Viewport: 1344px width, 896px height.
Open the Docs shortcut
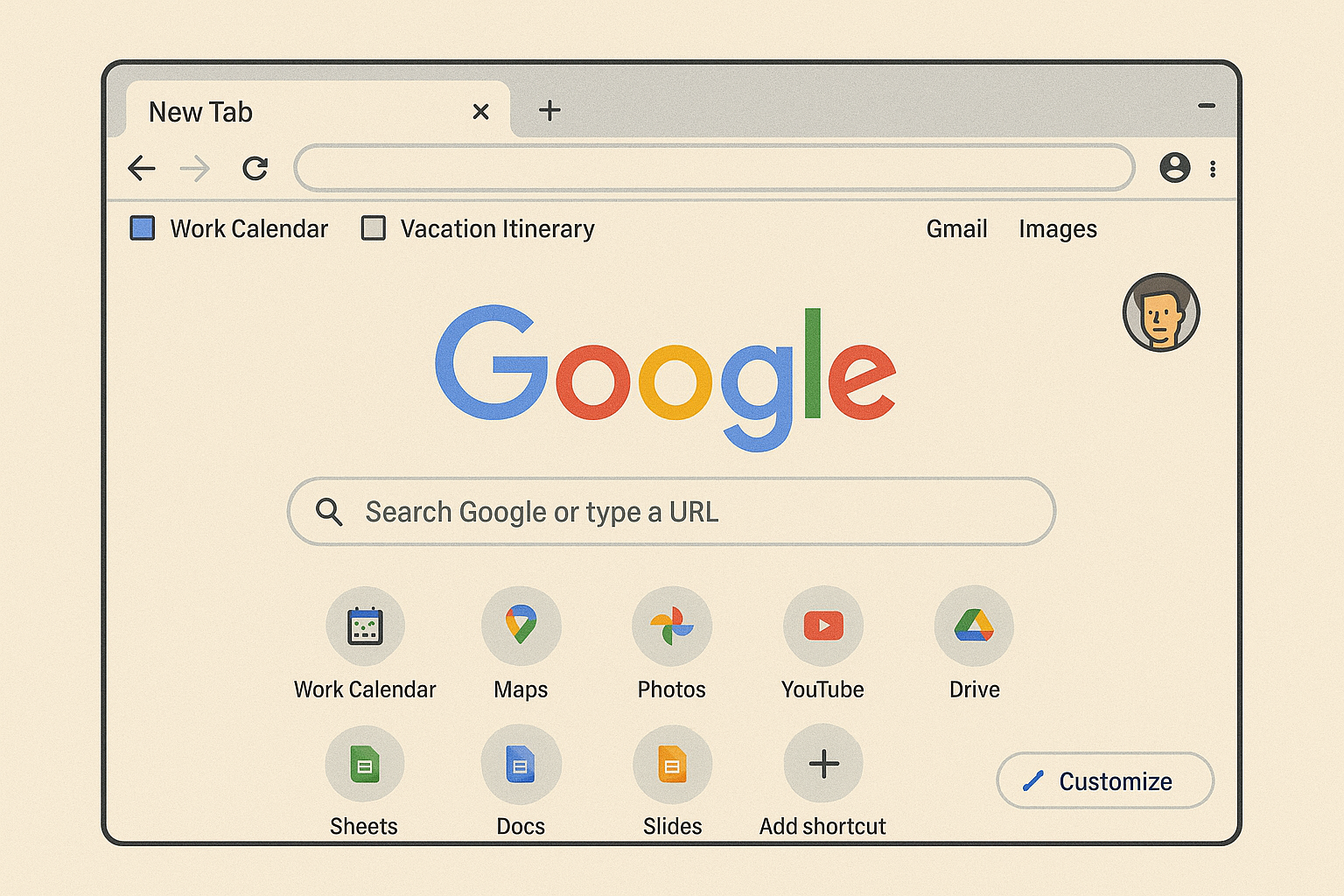tap(521, 764)
